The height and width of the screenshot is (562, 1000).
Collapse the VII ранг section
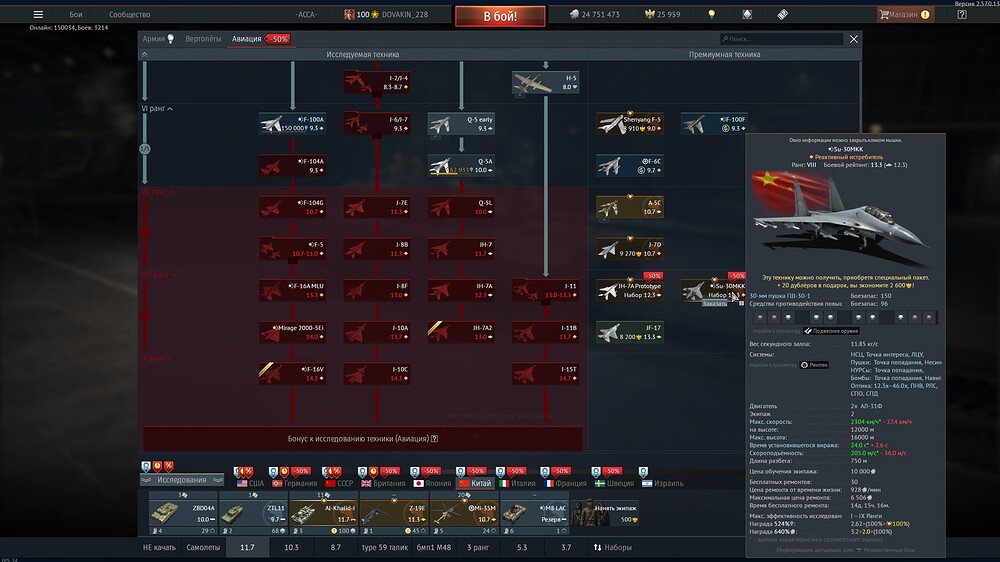point(158,191)
